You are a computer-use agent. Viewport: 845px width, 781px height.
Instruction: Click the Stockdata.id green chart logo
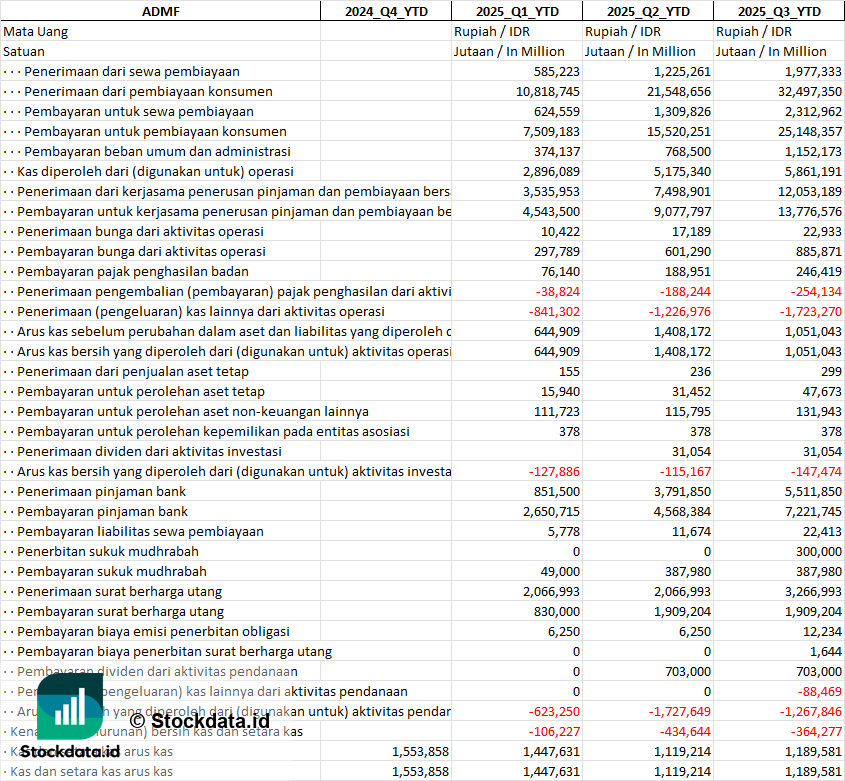coord(70,706)
